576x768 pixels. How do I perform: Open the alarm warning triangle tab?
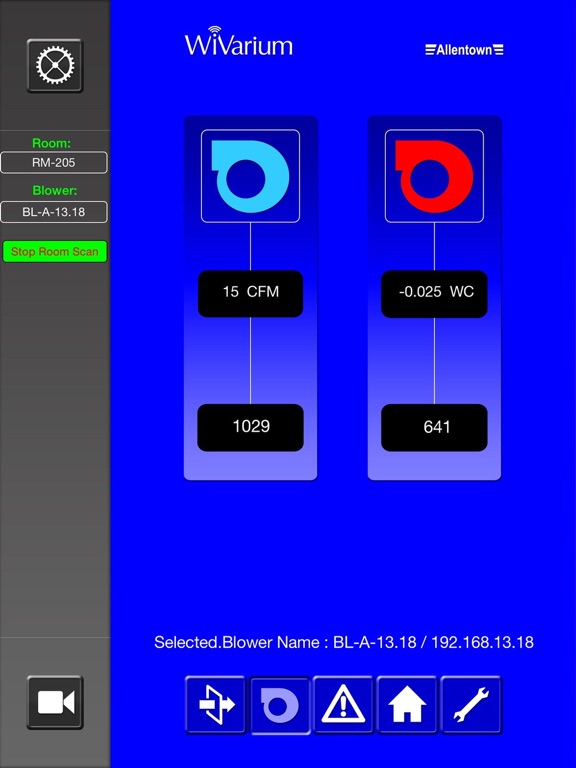(343, 705)
